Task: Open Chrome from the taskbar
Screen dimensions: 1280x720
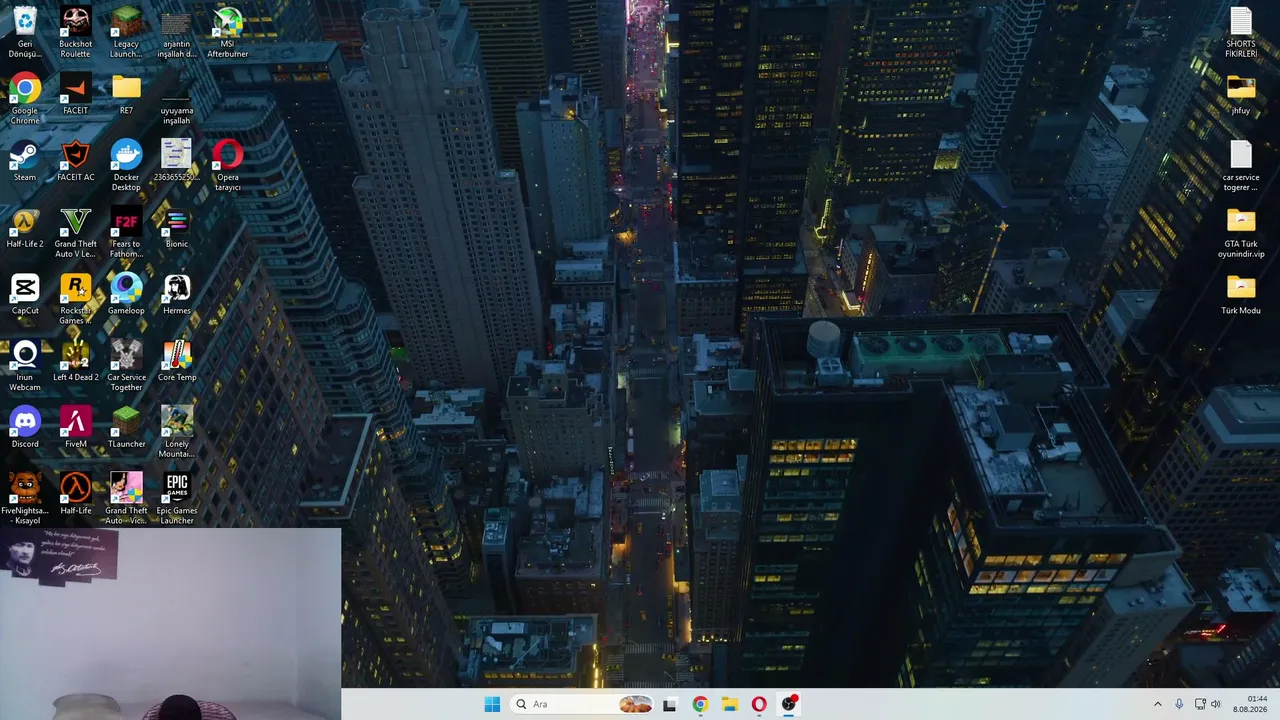Action: (x=699, y=704)
